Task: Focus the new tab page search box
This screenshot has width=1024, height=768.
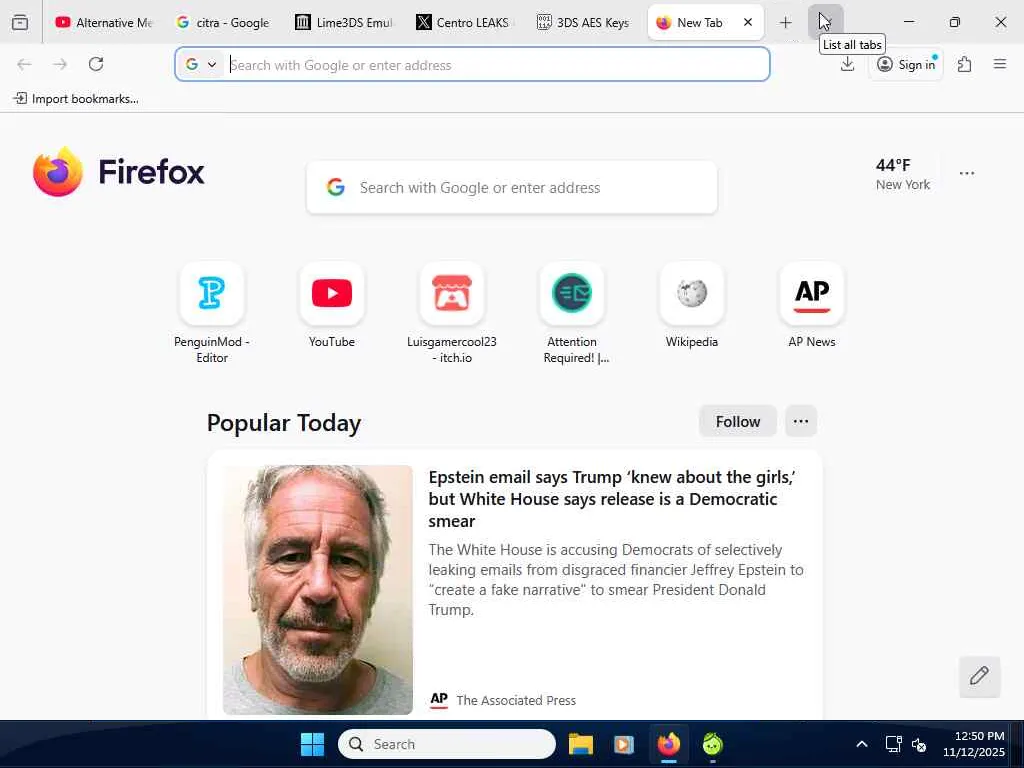Action: click(x=512, y=187)
